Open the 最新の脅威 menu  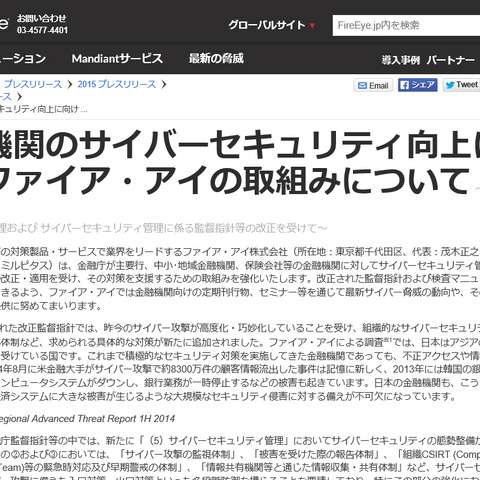[x=216, y=58]
